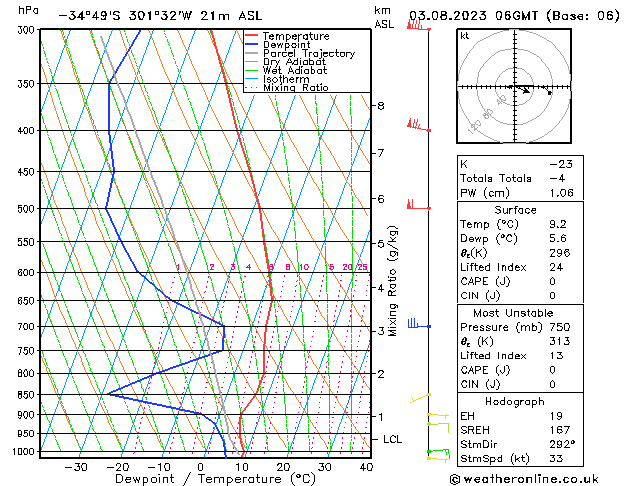The image size is (629, 486).
Task: Click the Most Unstable Lifted Index 13
Action: (x=556, y=356)
